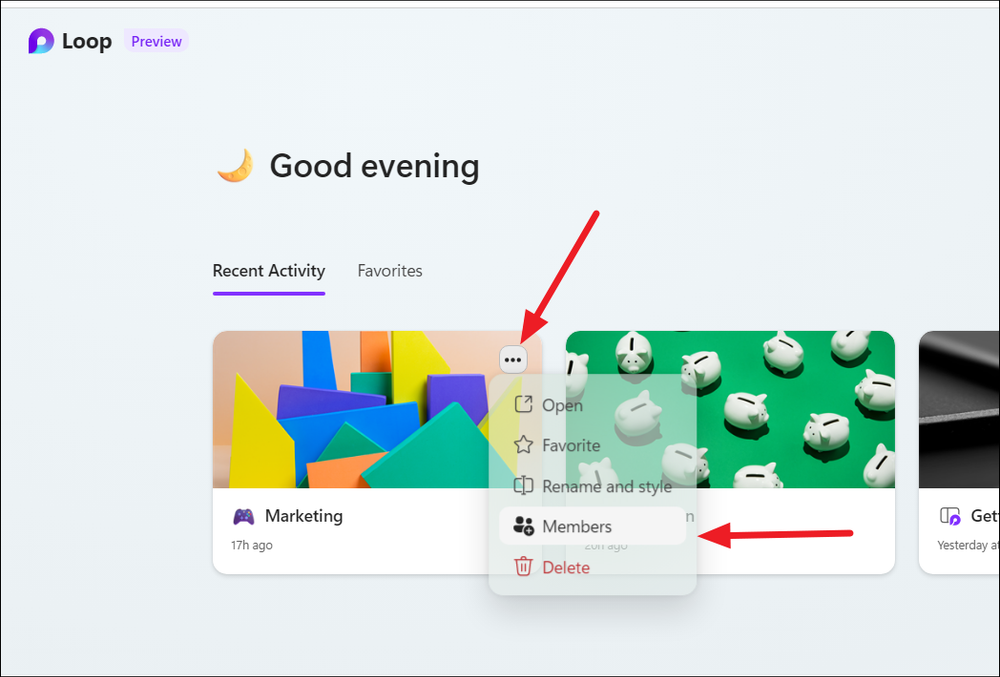Switch to the Favorites tab

tap(390, 271)
